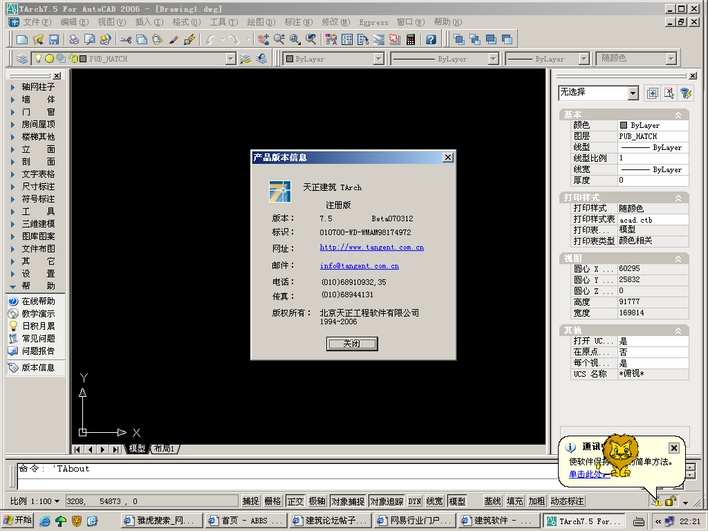Screen dimensions: 708x531
Task: Click the Select Objects icon in properties panel
Action: (669, 93)
